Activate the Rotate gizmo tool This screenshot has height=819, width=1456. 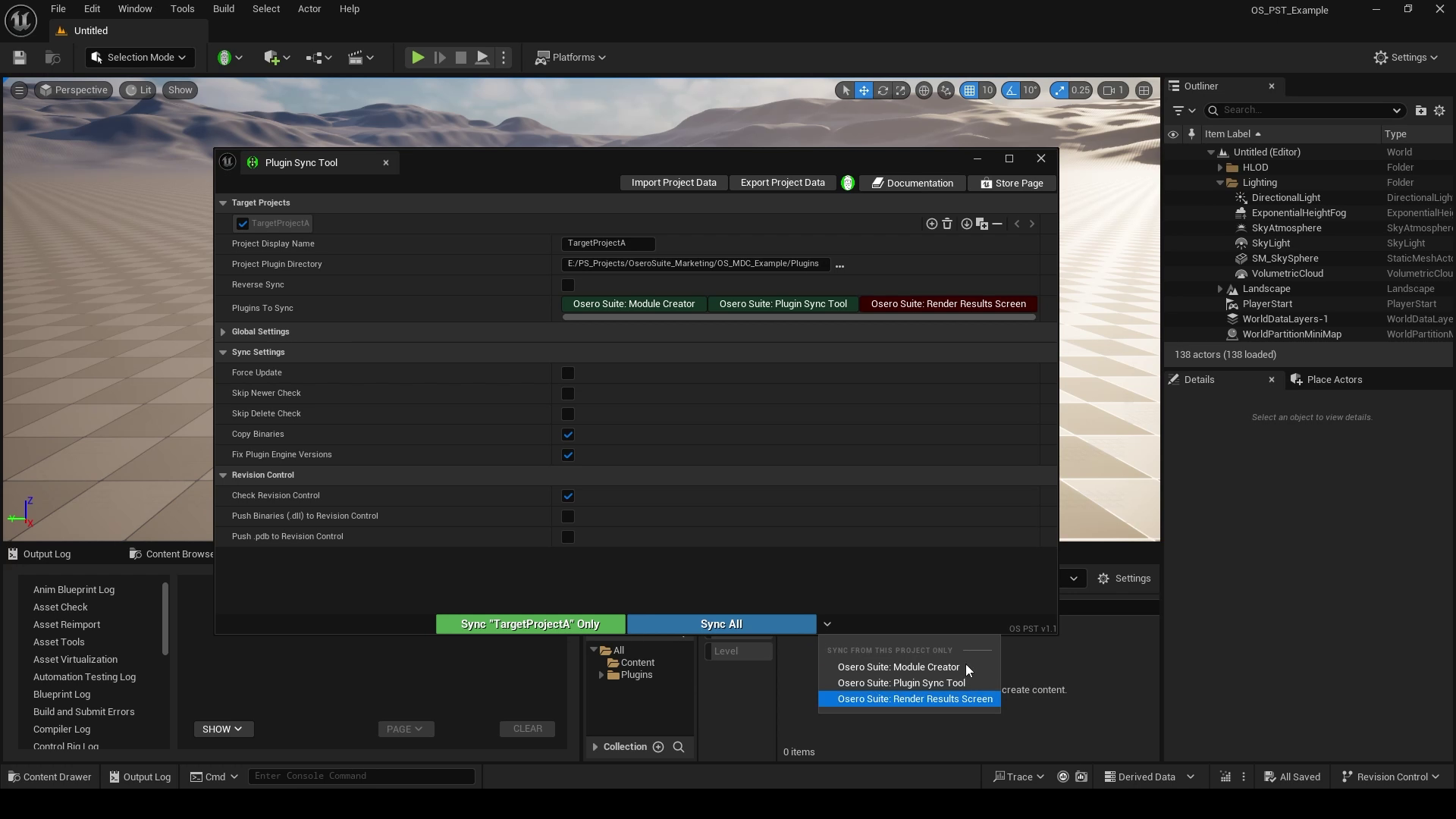point(883,90)
